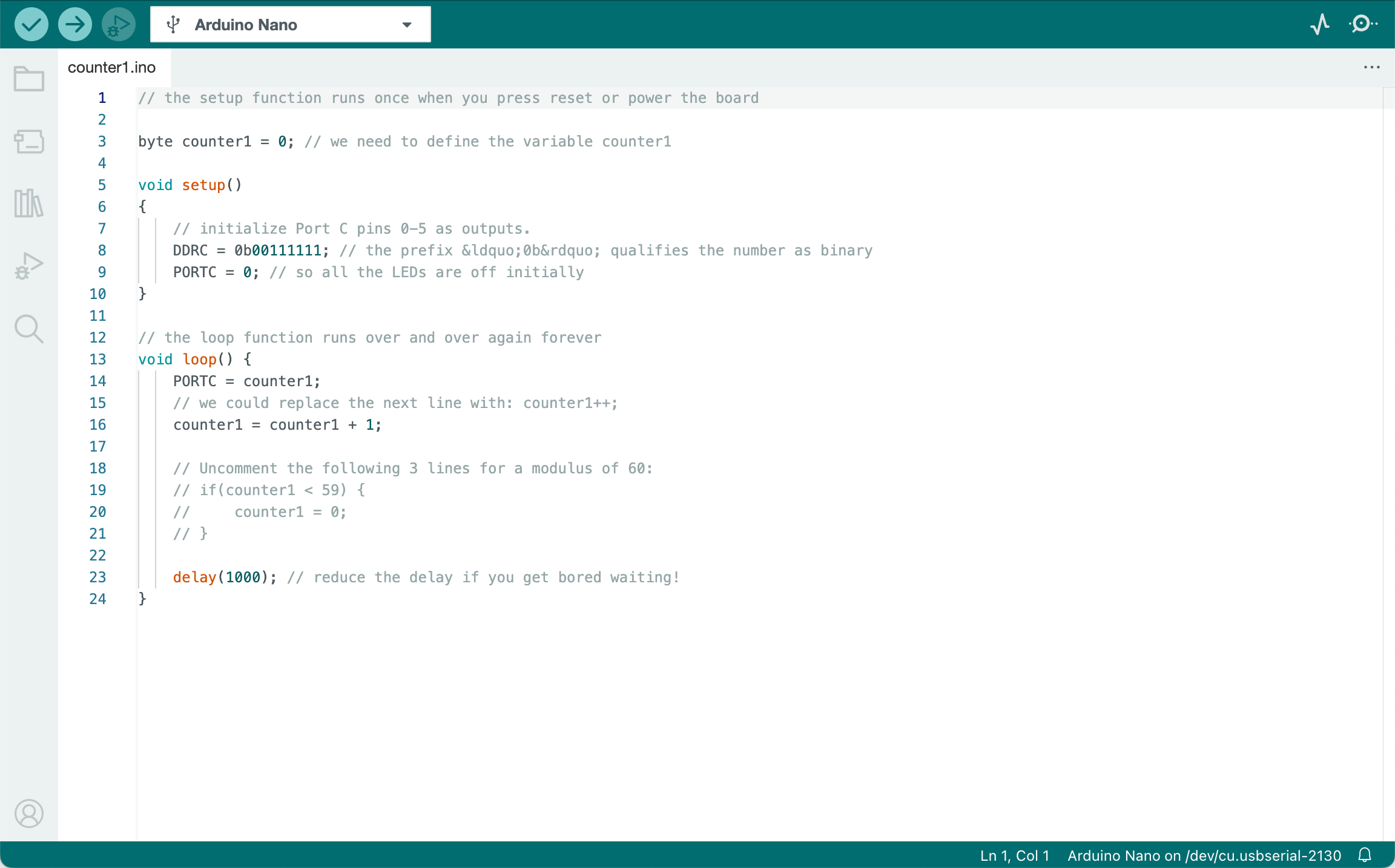Viewport: 1395px width, 868px height.
Task: Click the 'setup' function name
Action: [203, 185]
